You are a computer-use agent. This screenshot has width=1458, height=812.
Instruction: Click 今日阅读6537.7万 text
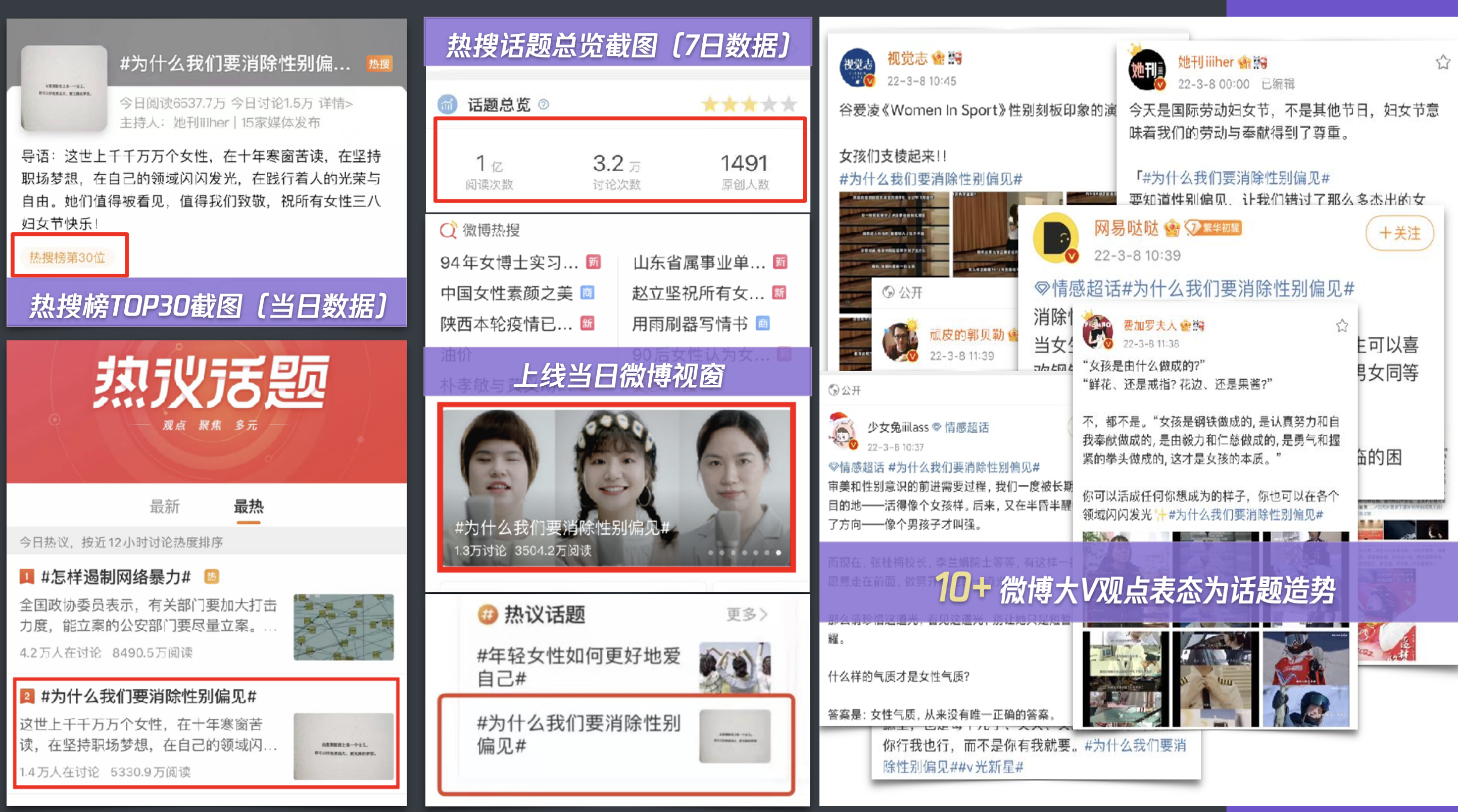[173, 104]
